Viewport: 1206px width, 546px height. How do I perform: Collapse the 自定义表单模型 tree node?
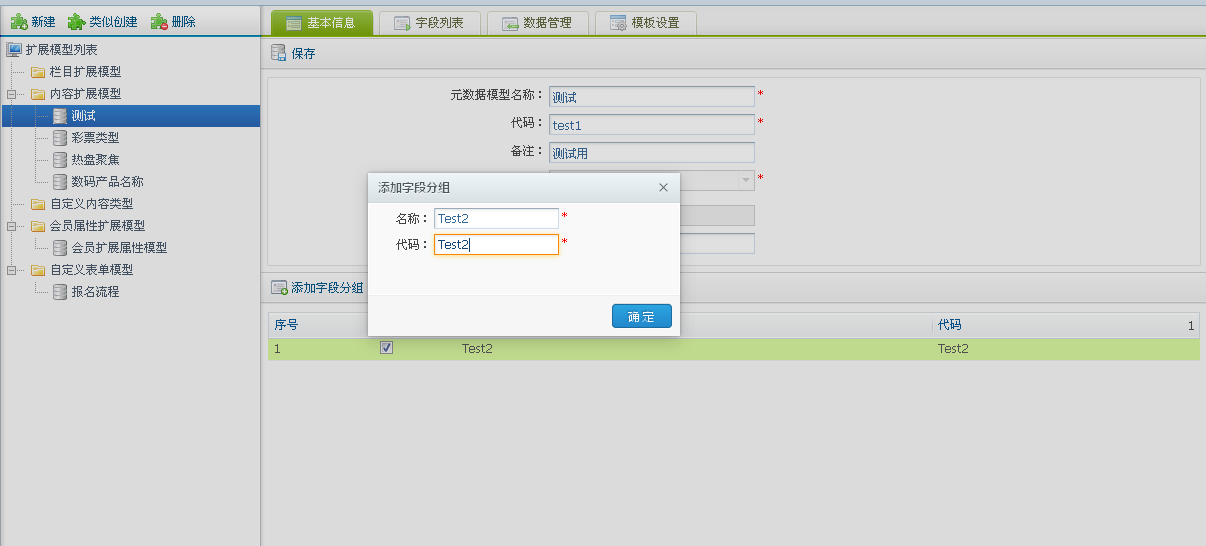point(12,270)
